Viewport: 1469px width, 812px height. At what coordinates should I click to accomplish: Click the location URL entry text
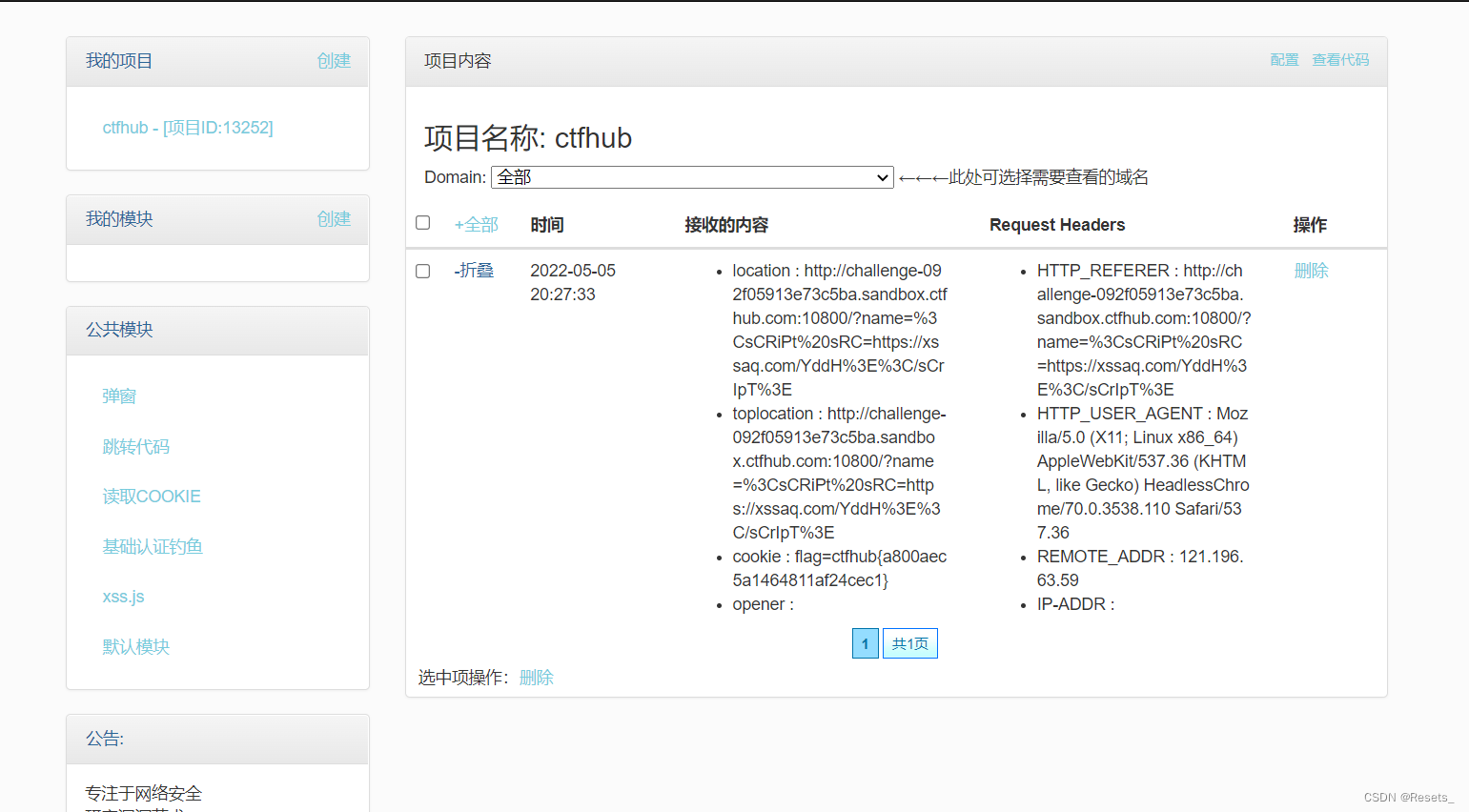click(839, 330)
